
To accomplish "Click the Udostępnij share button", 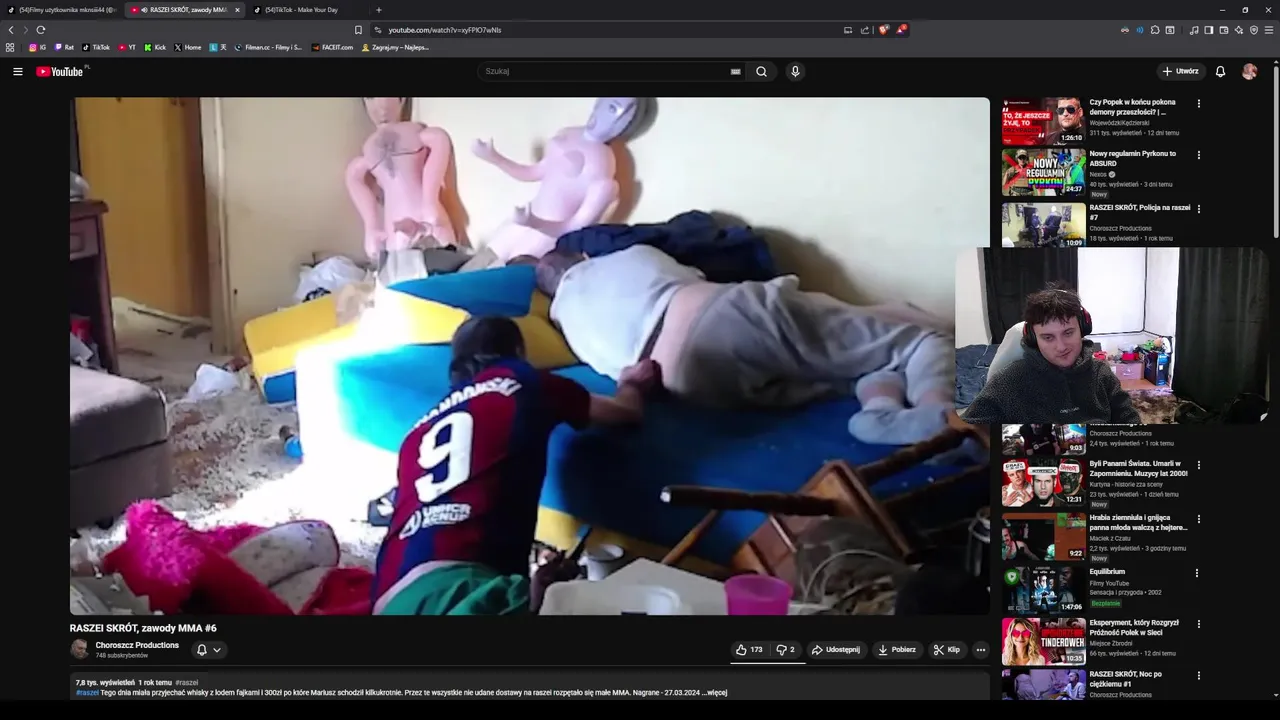I will pos(836,650).
